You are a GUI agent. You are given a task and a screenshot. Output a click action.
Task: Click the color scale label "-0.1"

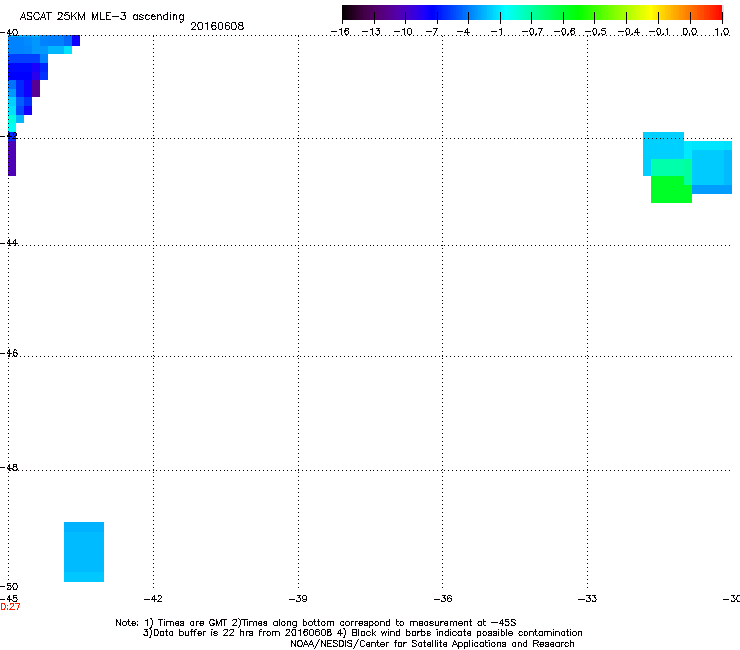(659, 32)
